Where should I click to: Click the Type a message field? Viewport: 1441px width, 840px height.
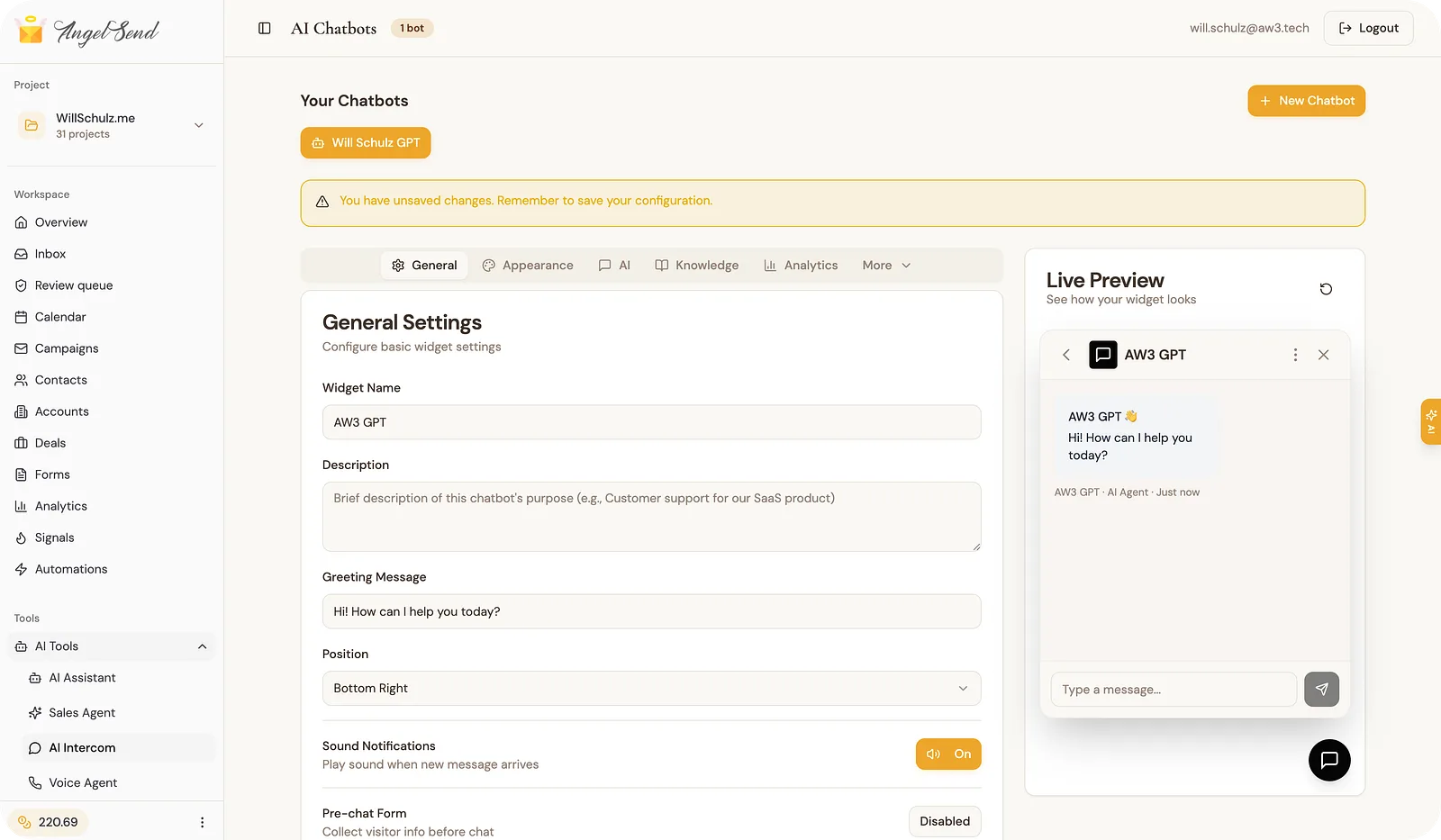(1174, 690)
